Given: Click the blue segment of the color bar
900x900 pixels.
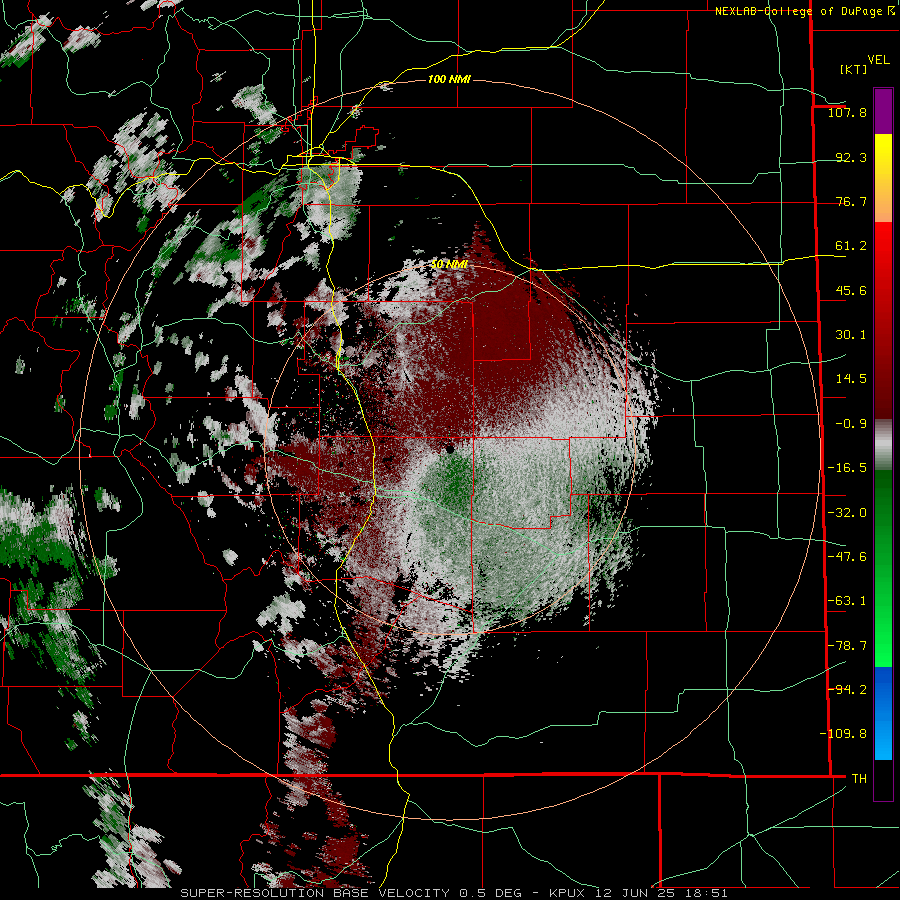Looking at the screenshot, I should (883, 713).
